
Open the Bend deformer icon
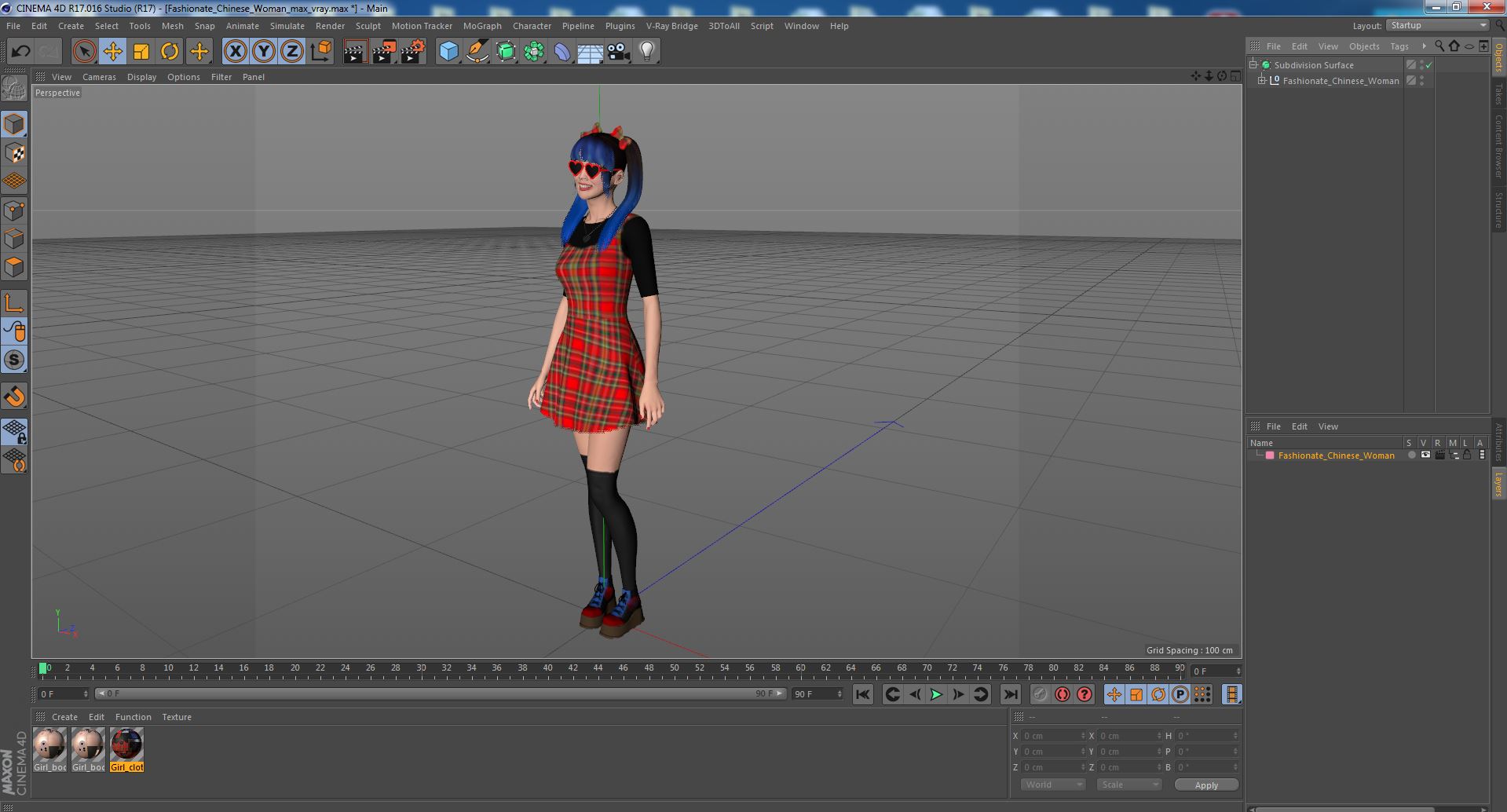(x=562, y=52)
